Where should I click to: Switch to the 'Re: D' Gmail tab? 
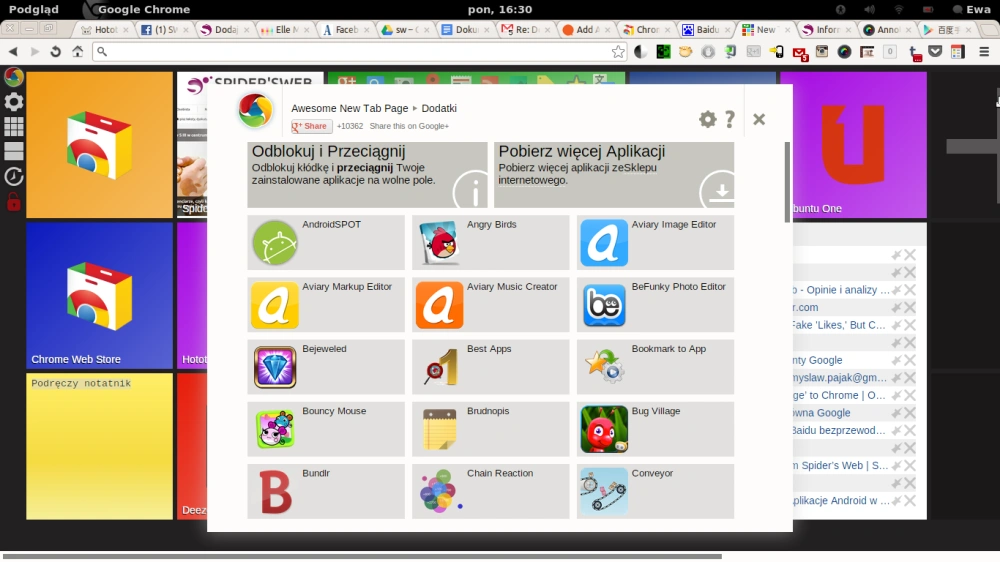coord(524,29)
